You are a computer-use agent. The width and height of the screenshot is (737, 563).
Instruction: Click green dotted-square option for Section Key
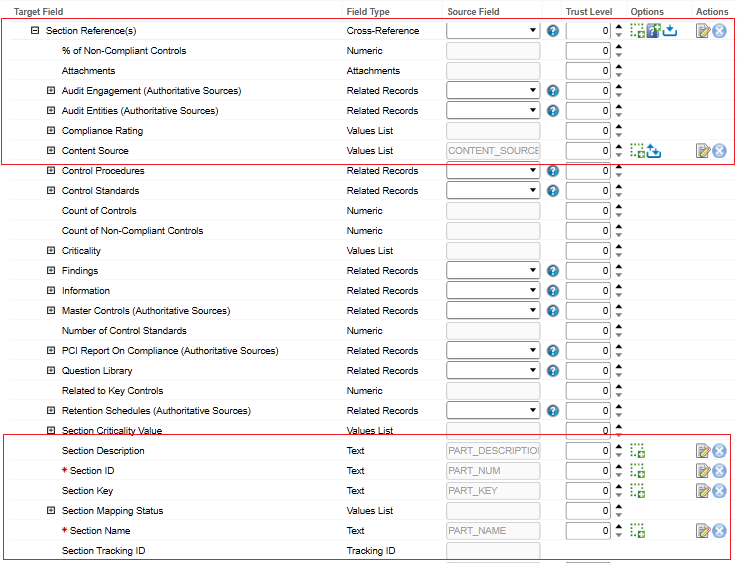pos(637,491)
